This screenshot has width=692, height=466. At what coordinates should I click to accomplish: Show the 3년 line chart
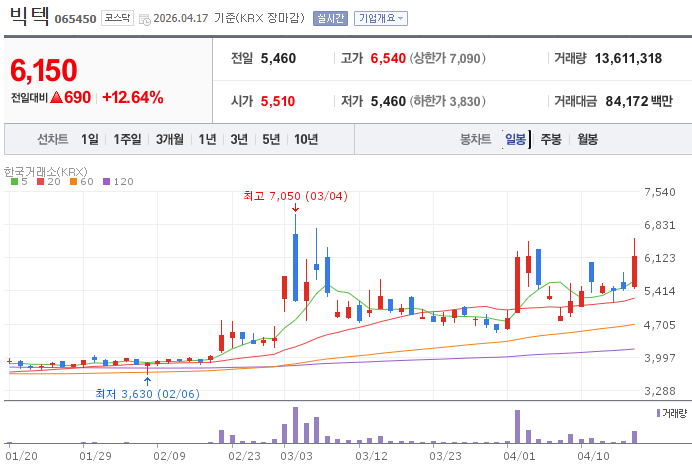click(239, 139)
